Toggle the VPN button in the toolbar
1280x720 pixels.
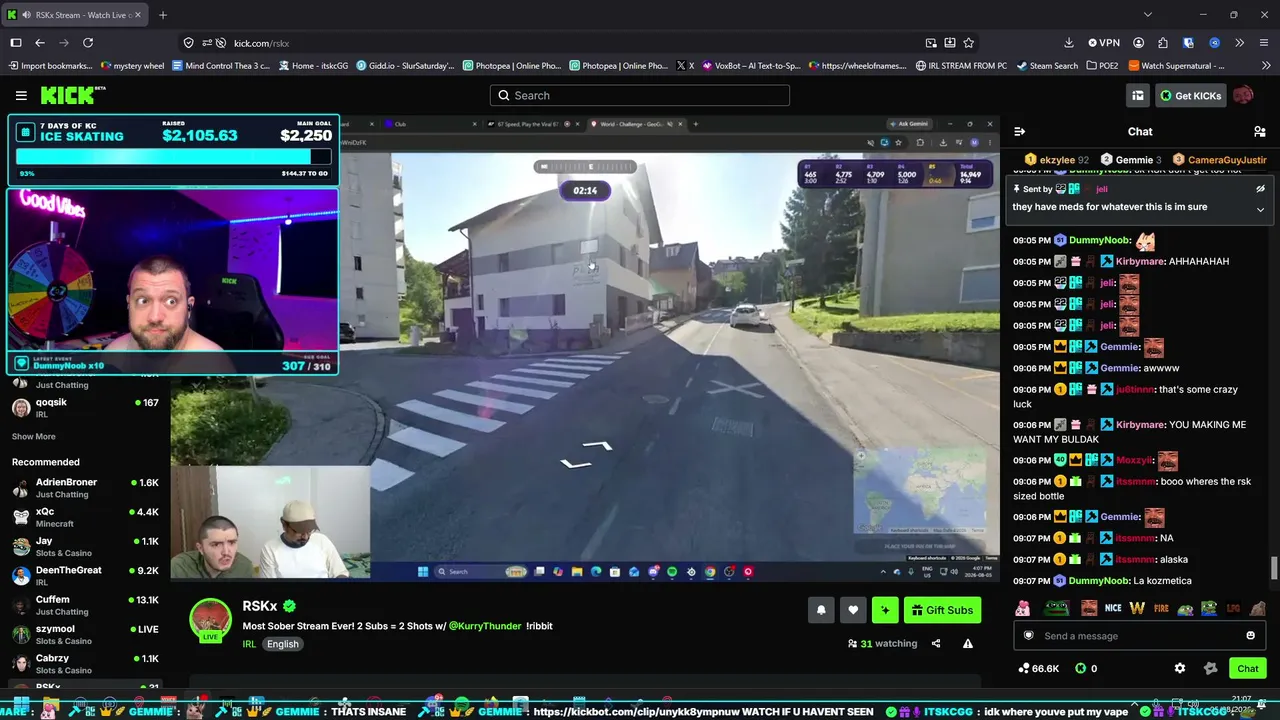click(x=1104, y=43)
